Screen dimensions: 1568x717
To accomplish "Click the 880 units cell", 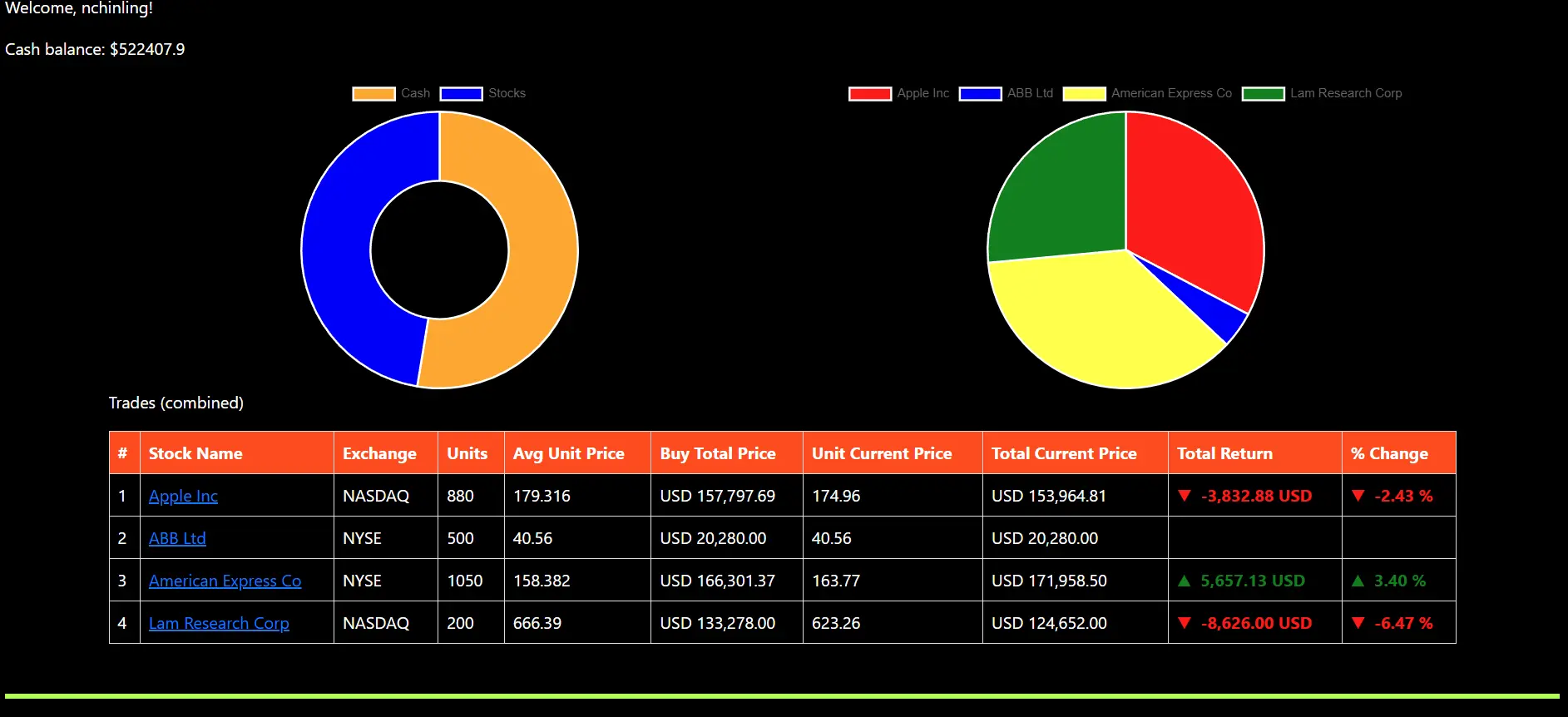I will coord(471,496).
